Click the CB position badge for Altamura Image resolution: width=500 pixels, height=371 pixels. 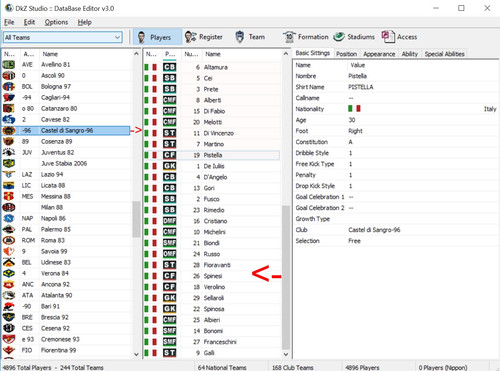pyautogui.click(x=170, y=67)
